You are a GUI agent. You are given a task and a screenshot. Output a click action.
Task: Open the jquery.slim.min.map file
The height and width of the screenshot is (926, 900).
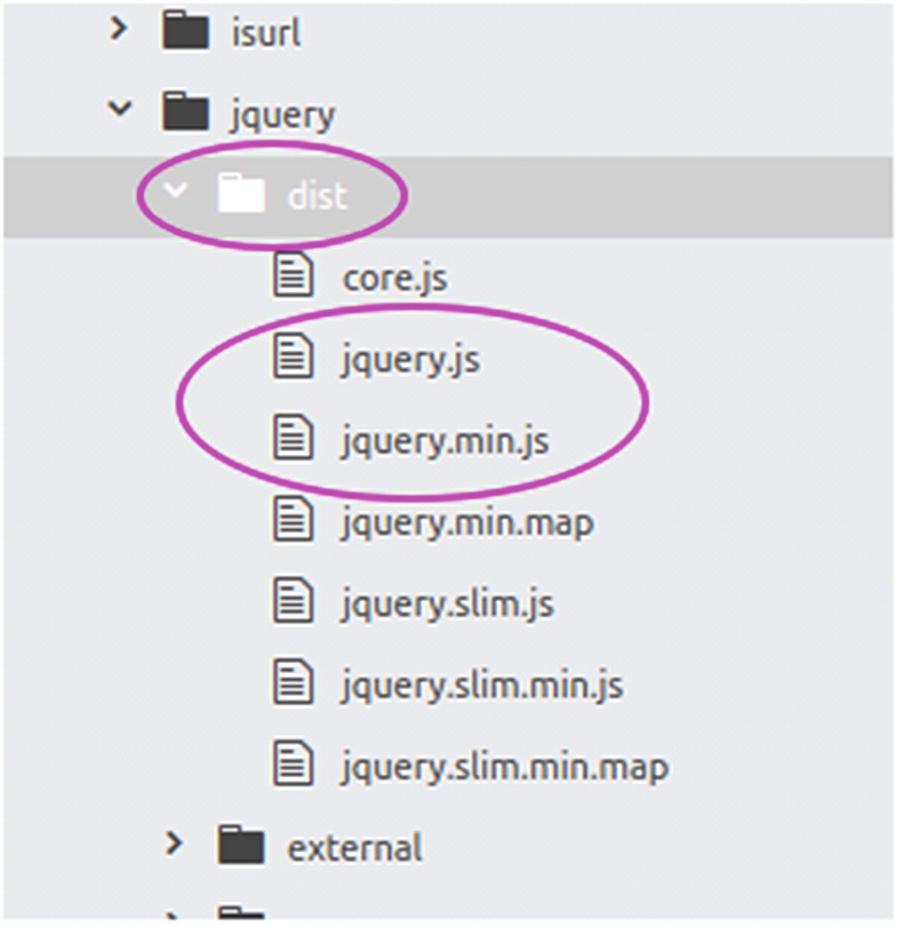click(x=504, y=769)
